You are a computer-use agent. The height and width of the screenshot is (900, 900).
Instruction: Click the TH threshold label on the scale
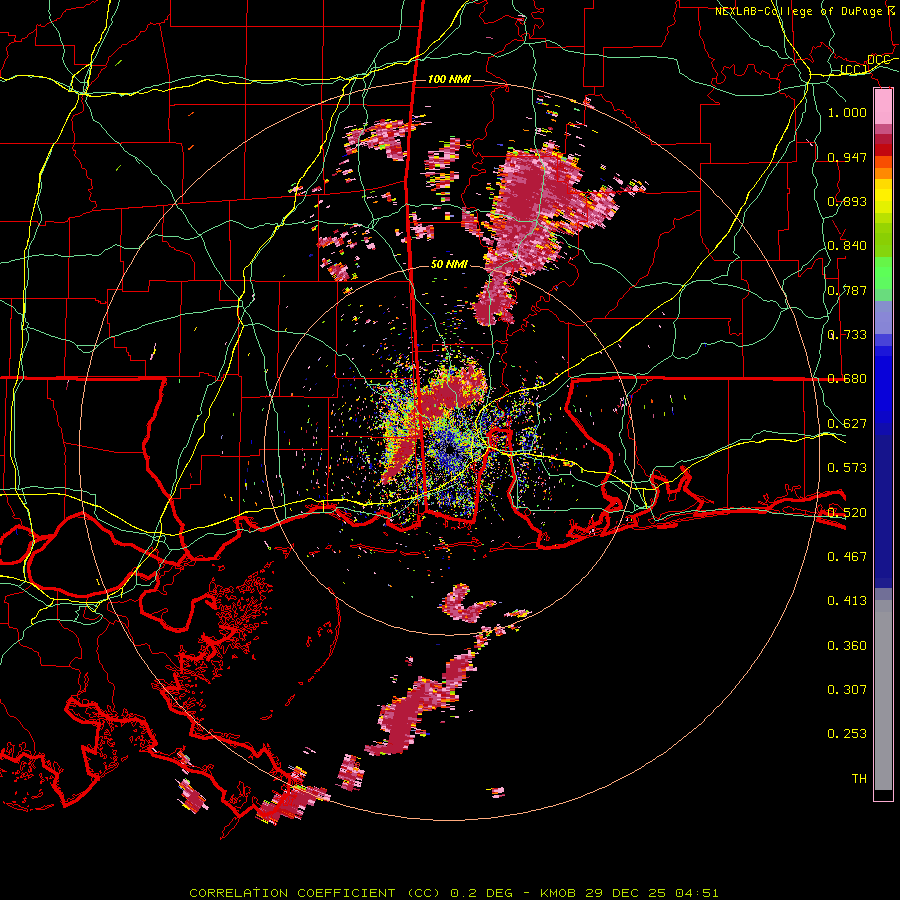tap(859, 778)
